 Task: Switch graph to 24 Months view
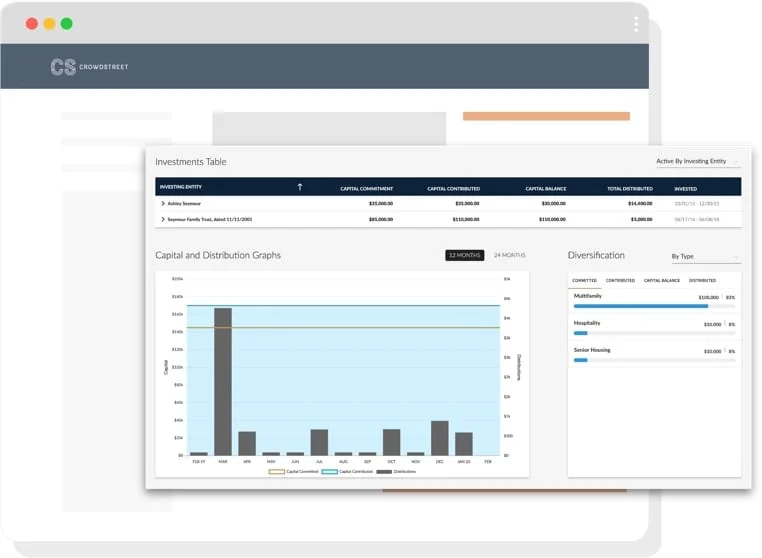(509, 255)
